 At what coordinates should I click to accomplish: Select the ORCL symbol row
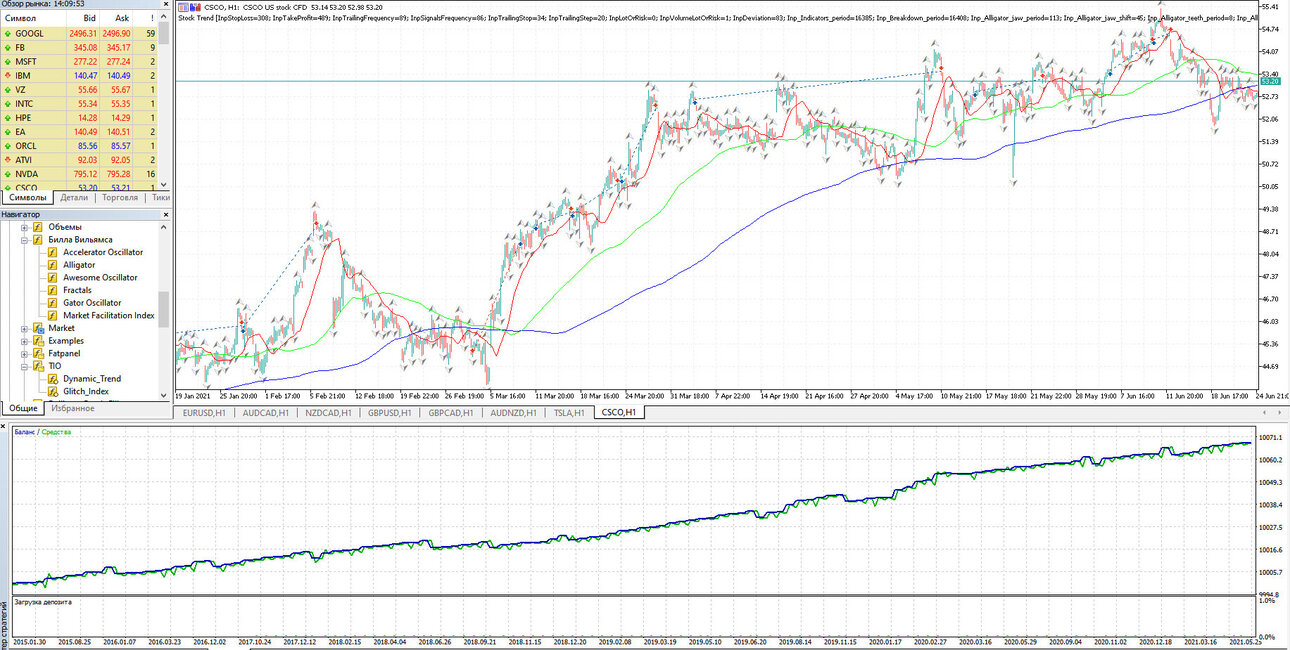[80, 145]
